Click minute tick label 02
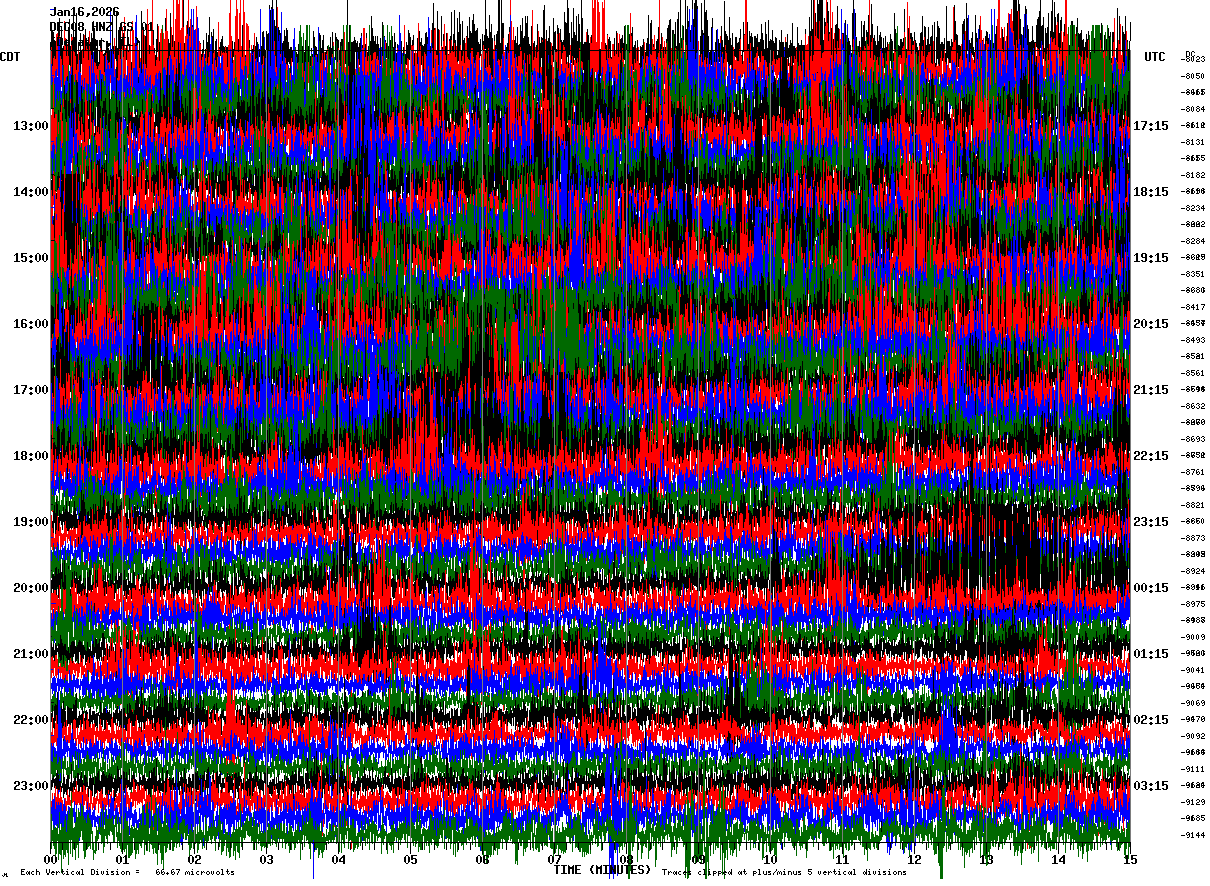The image size is (1210, 886). (x=195, y=859)
